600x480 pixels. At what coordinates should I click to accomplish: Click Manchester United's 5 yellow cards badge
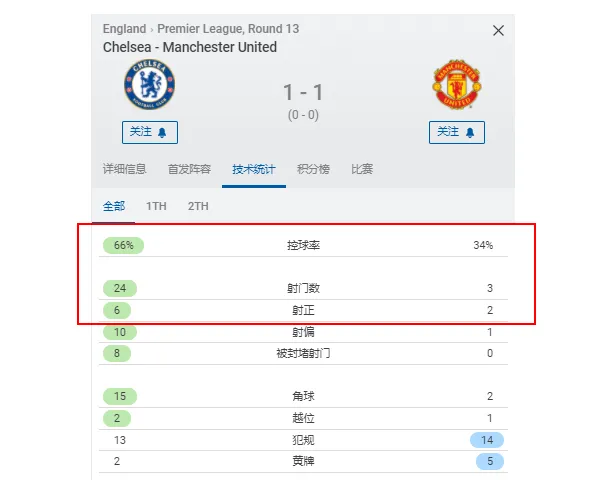pos(487,461)
